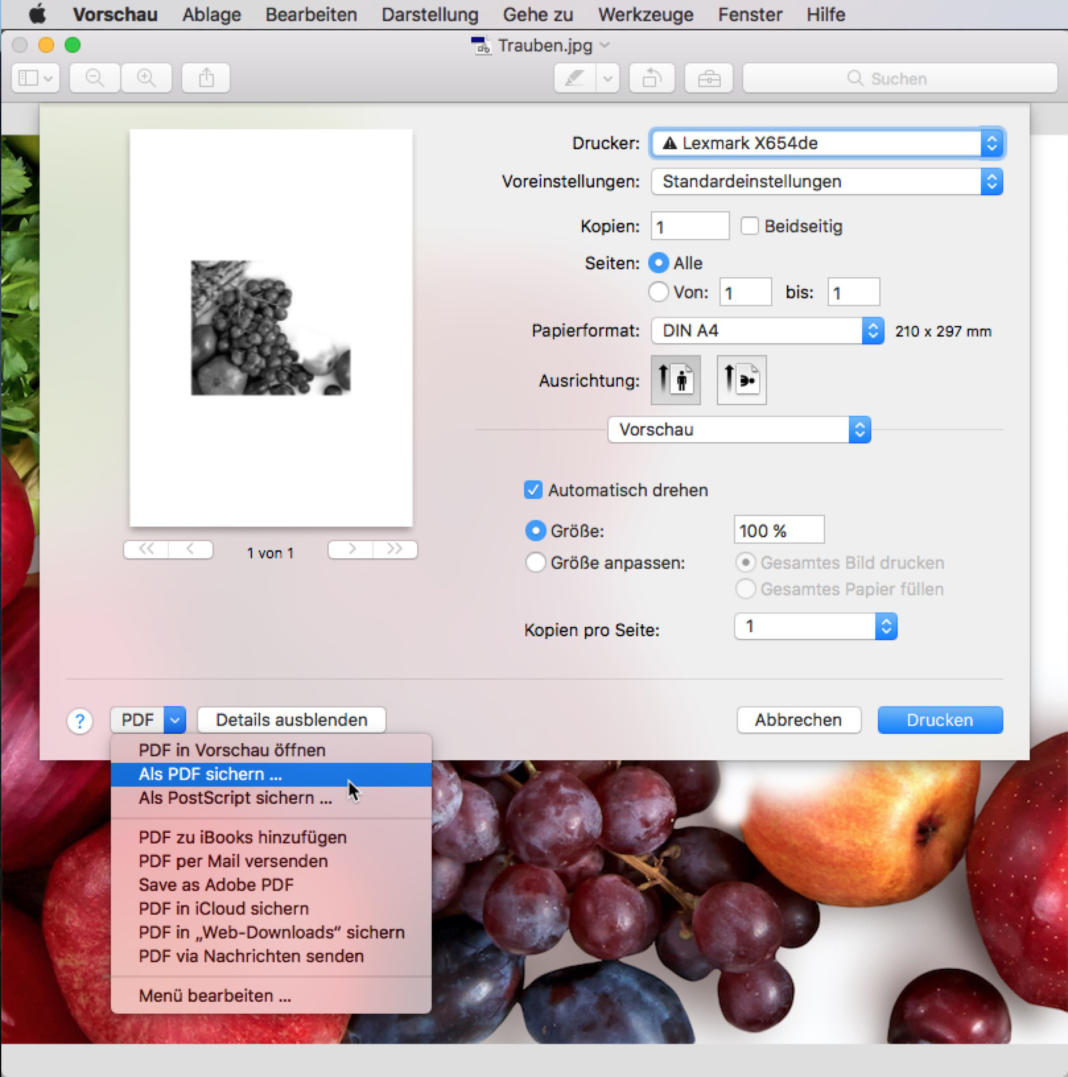Open the markup toolbox icon
The height and width of the screenshot is (1077, 1068).
pos(709,78)
